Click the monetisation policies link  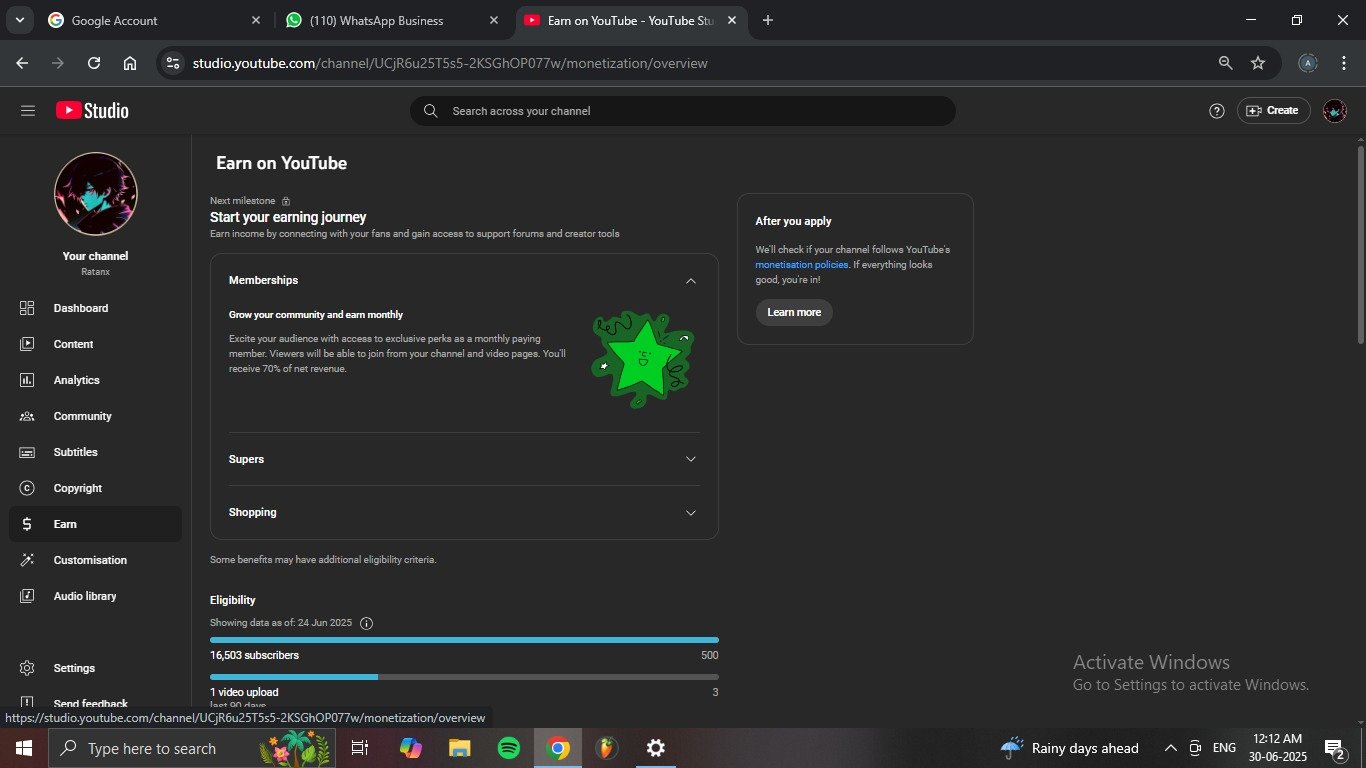point(801,265)
